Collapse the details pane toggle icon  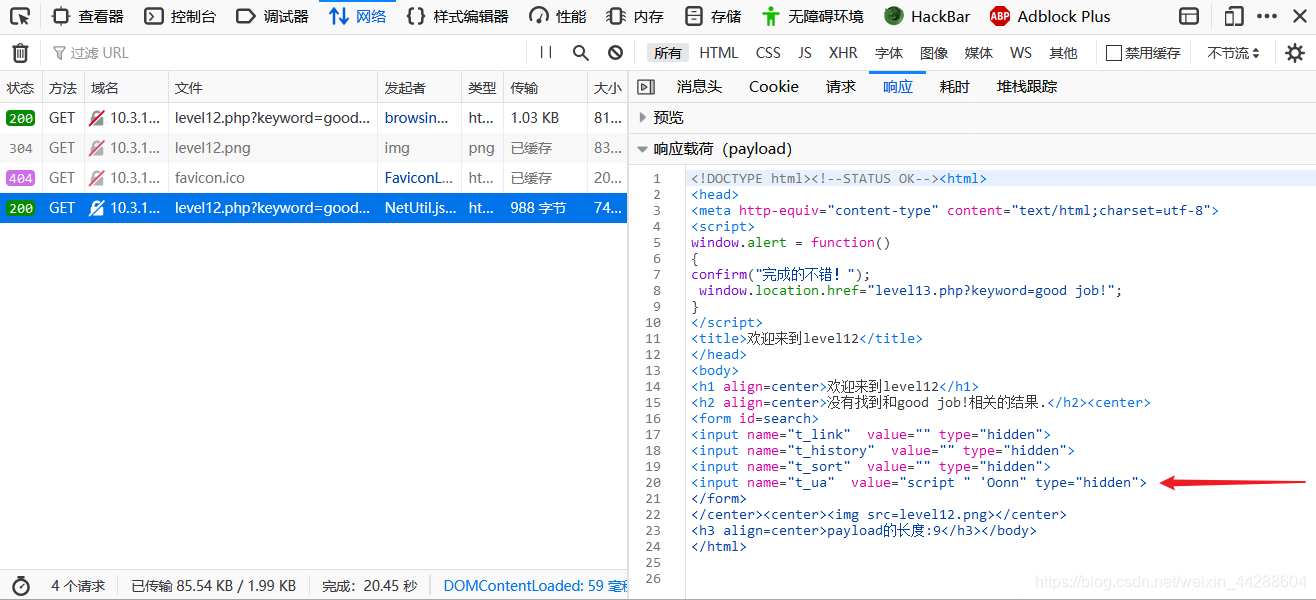tap(646, 87)
